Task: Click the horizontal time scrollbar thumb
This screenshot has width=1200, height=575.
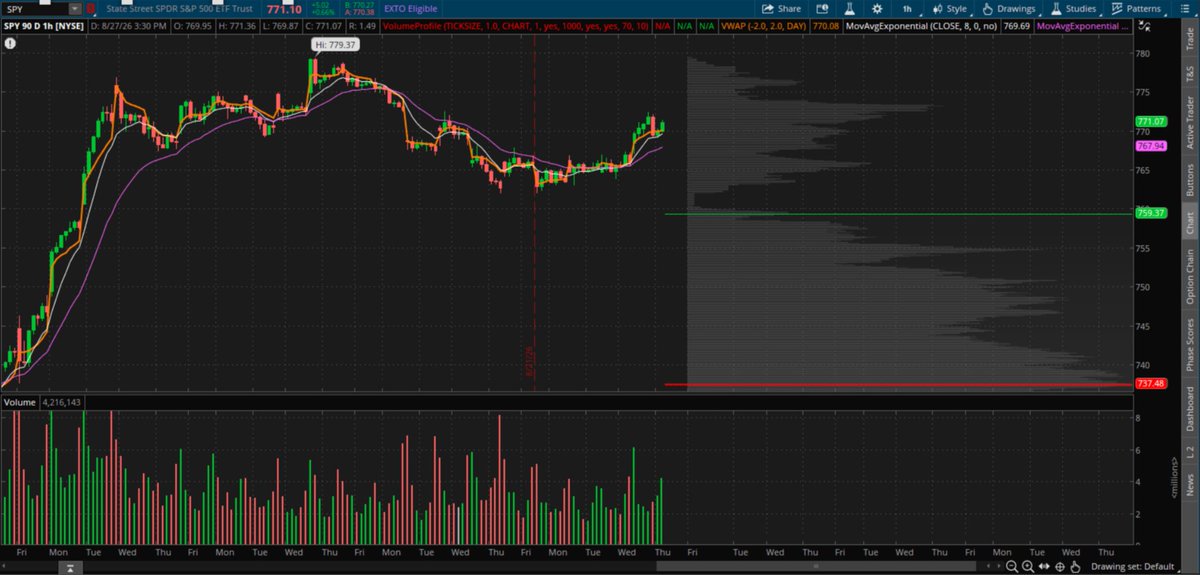Action: click(815, 566)
